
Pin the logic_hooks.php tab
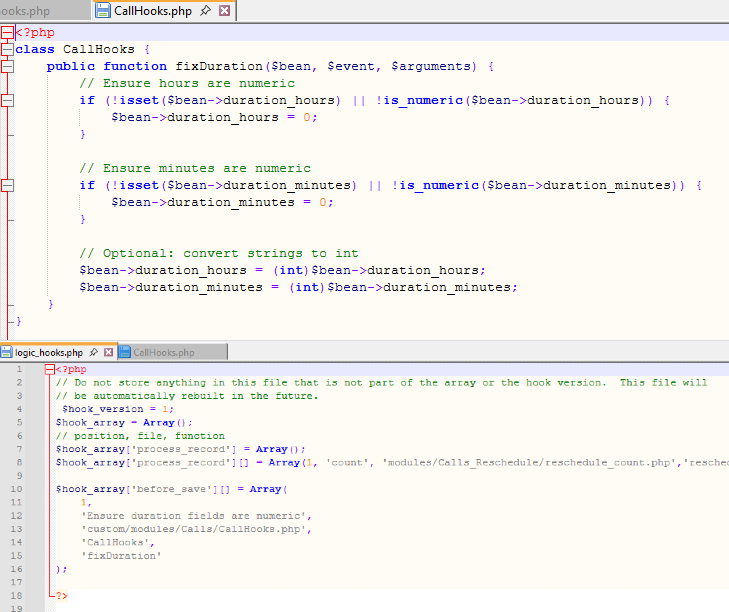(x=93, y=353)
